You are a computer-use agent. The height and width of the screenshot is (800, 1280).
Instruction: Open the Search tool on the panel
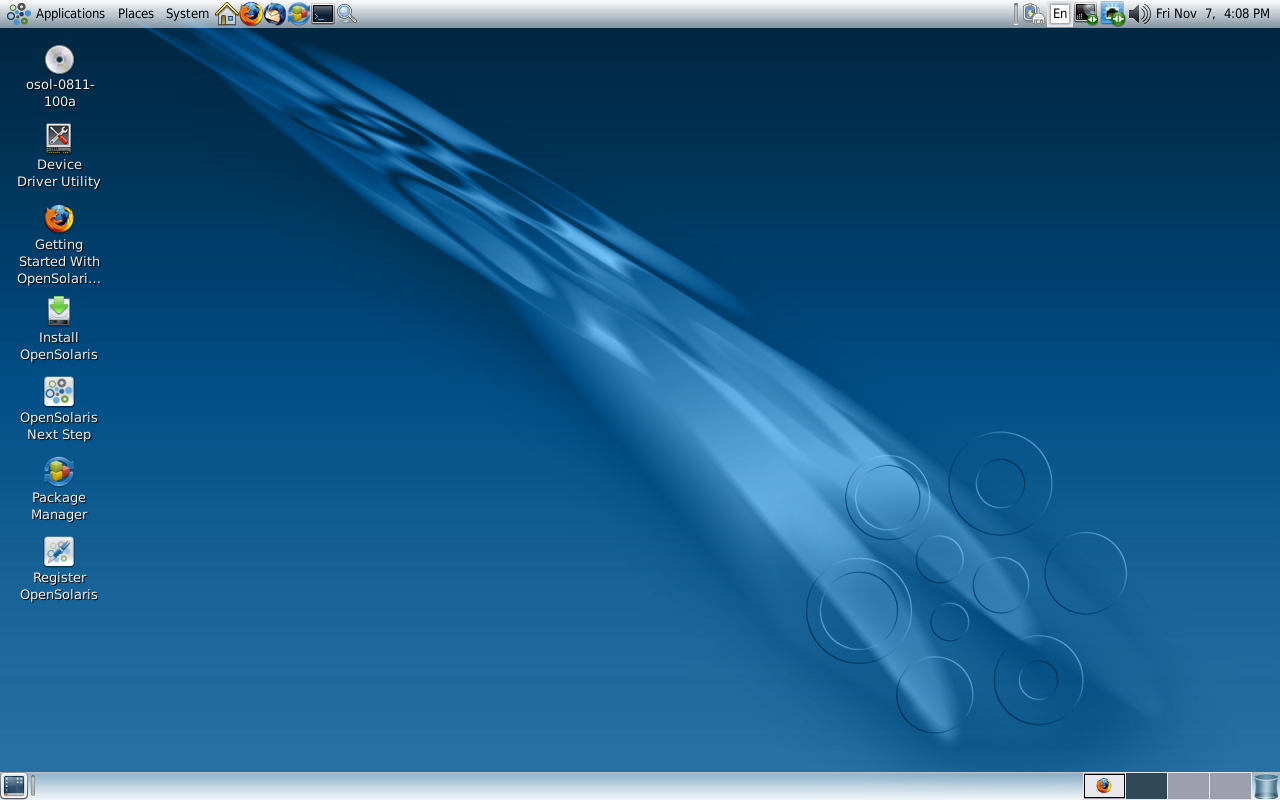tap(346, 13)
